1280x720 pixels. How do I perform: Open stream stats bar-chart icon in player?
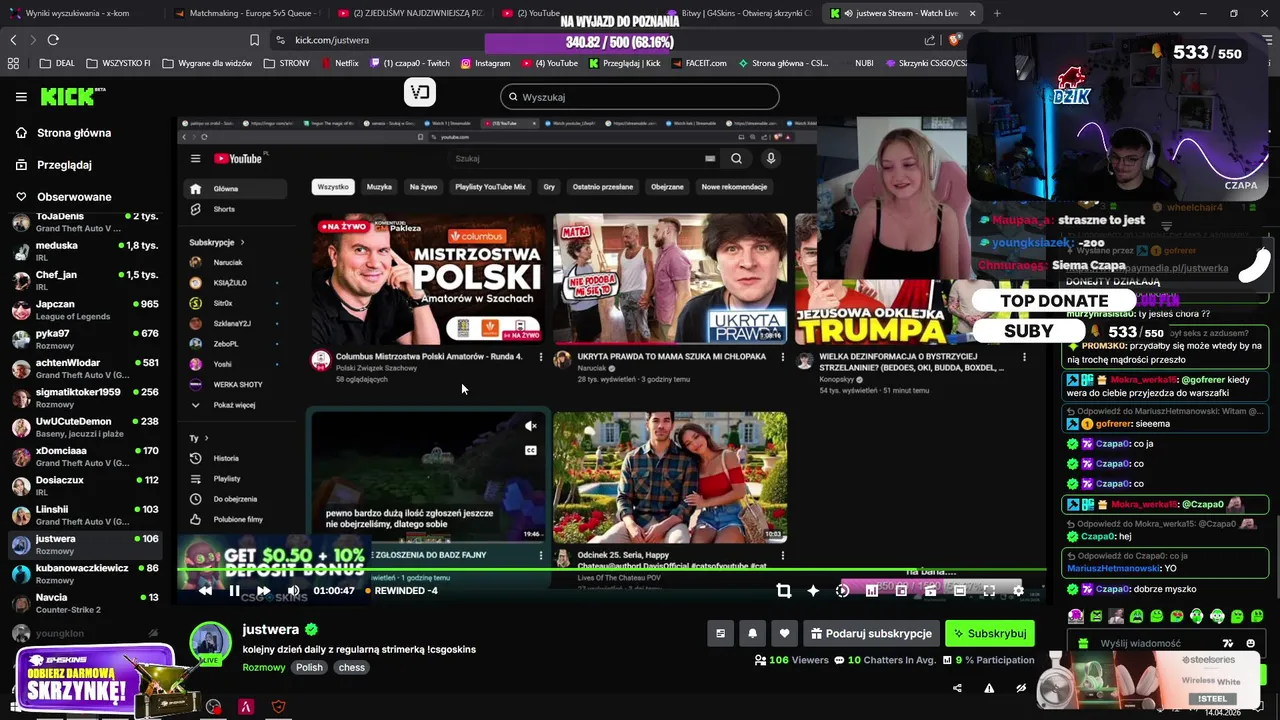(x=872, y=591)
